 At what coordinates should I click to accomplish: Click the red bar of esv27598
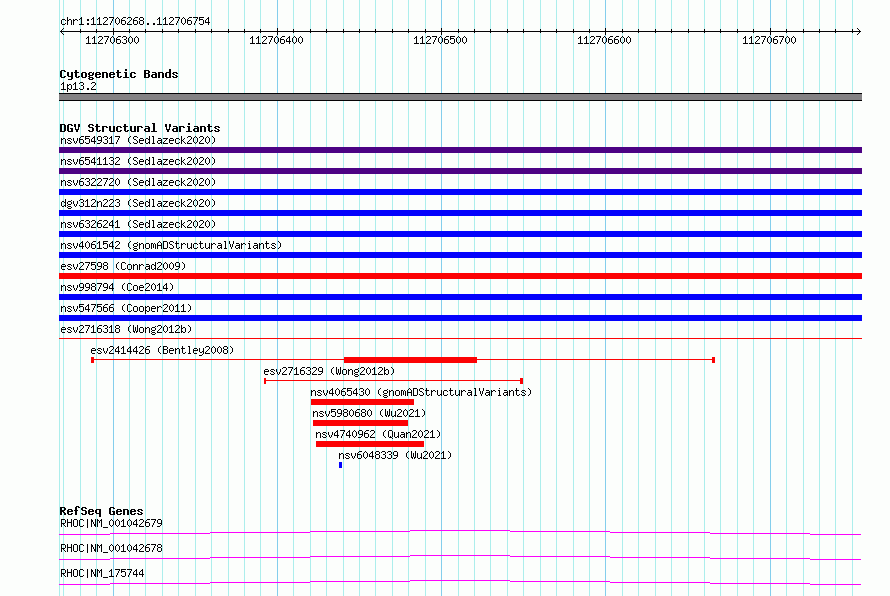[x=460, y=276]
